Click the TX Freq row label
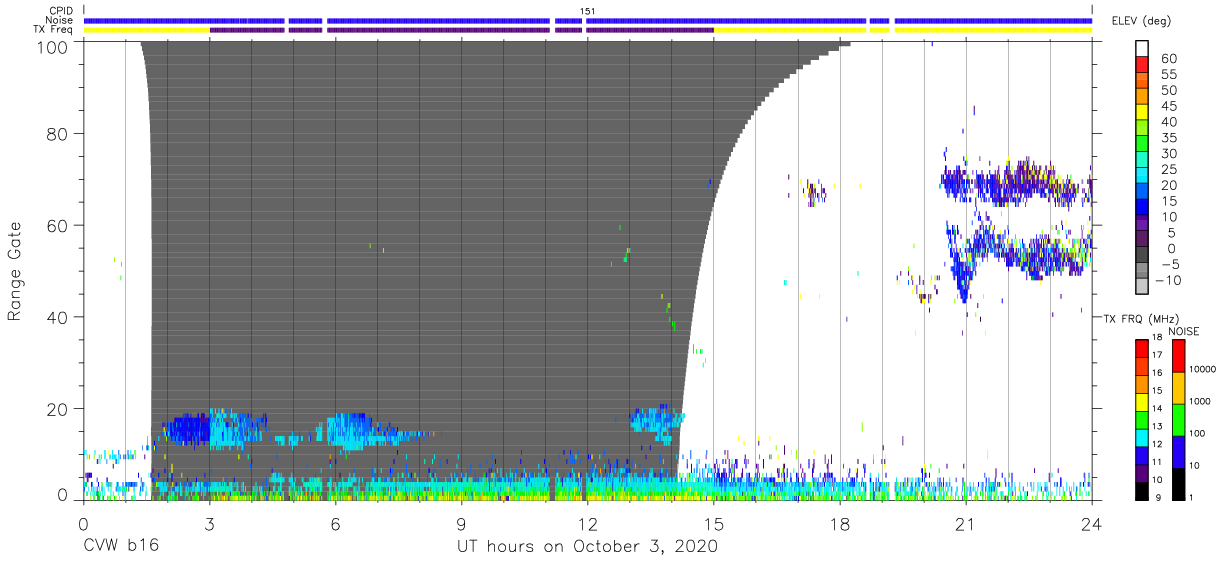 click(x=53, y=29)
